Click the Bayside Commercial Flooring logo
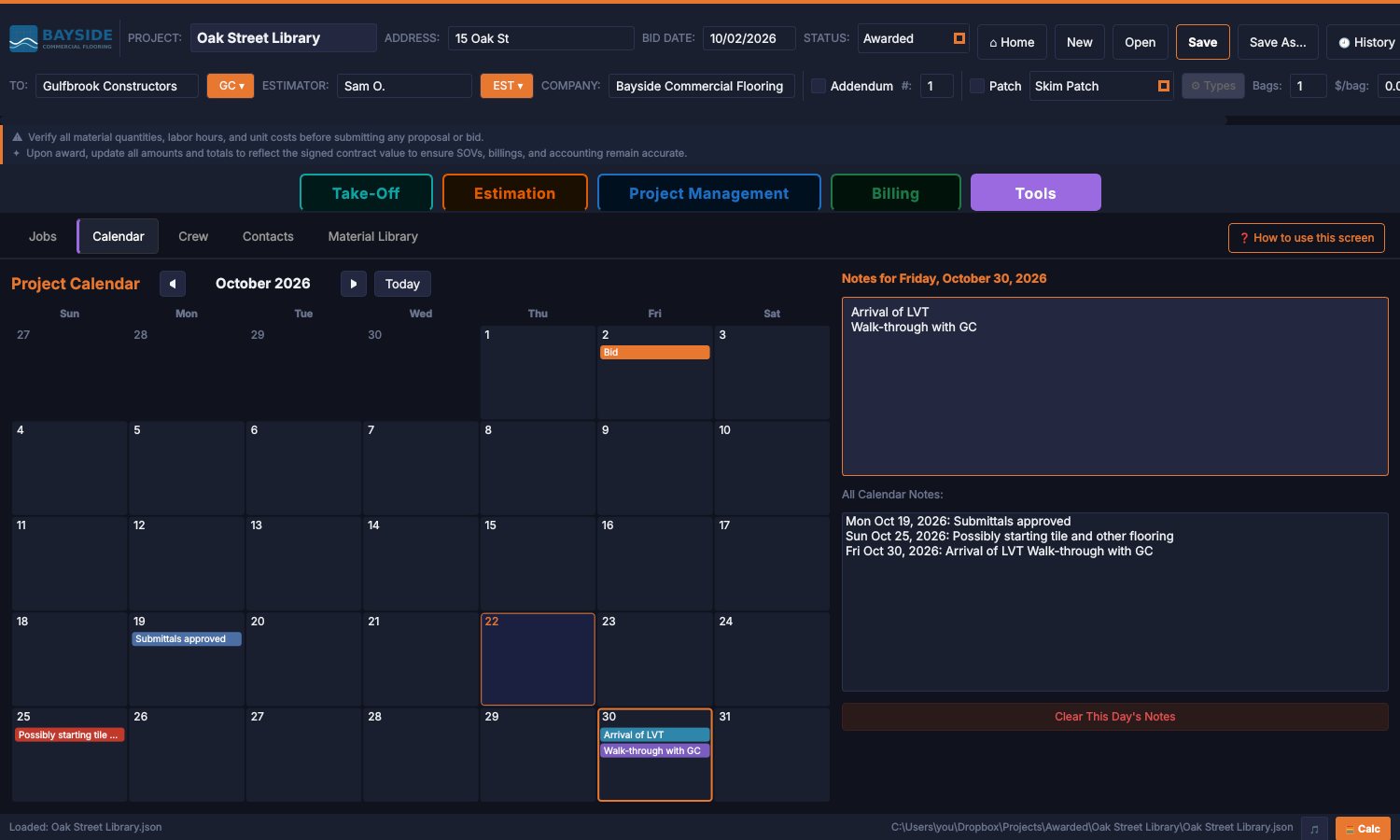This screenshot has width=1400, height=840. click(x=61, y=38)
